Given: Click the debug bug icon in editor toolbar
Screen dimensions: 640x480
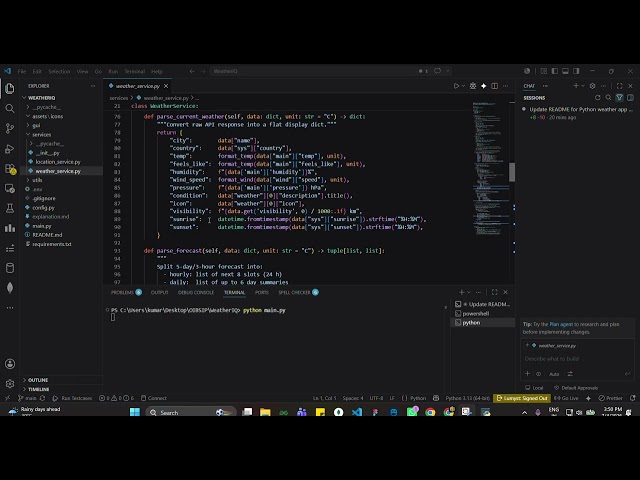Looking at the screenshot, I should click(x=473, y=86).
